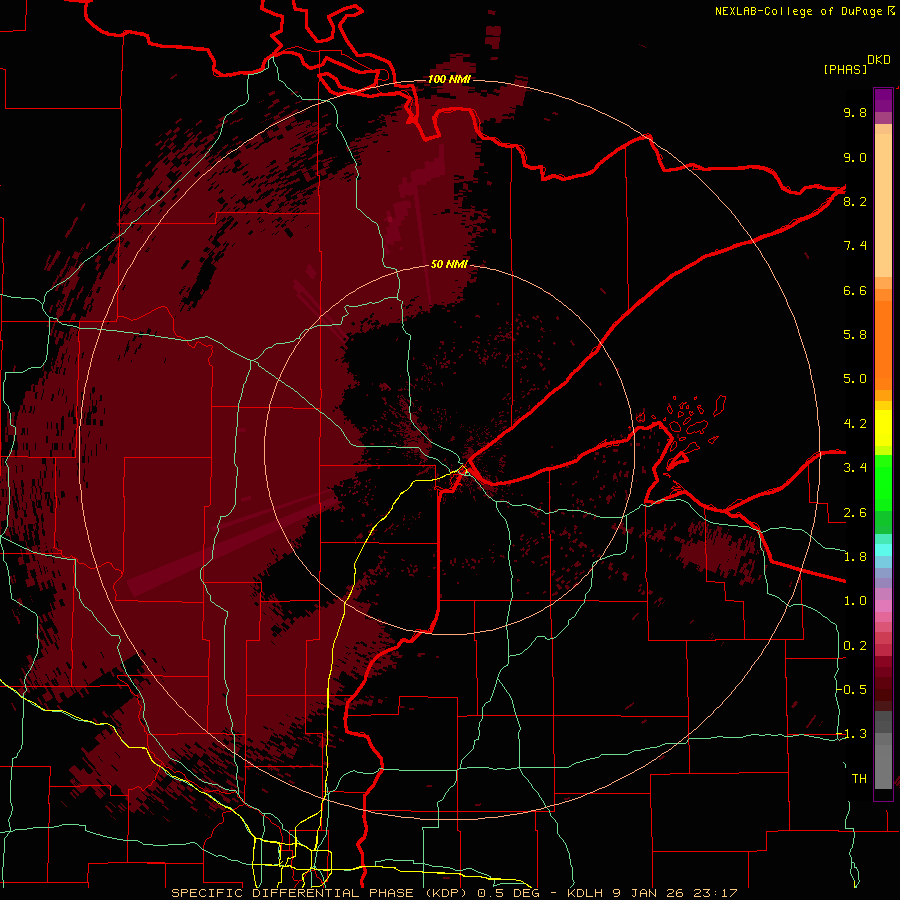Select the DKD label above the color scale

point(879,60)
